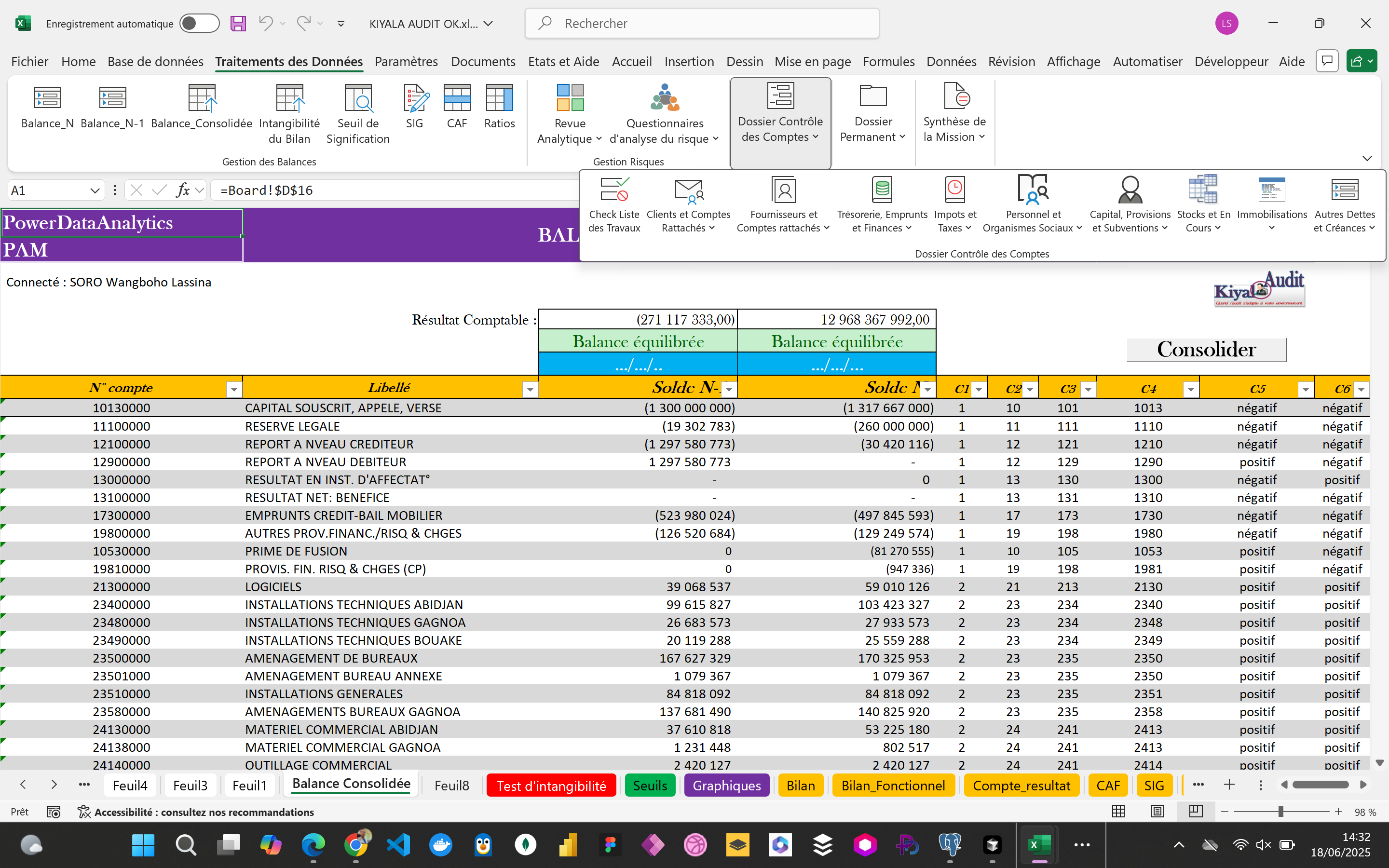This screenshot has width=1389, height=868.
Task: Redo the last action
Action: tap(304, 24)
